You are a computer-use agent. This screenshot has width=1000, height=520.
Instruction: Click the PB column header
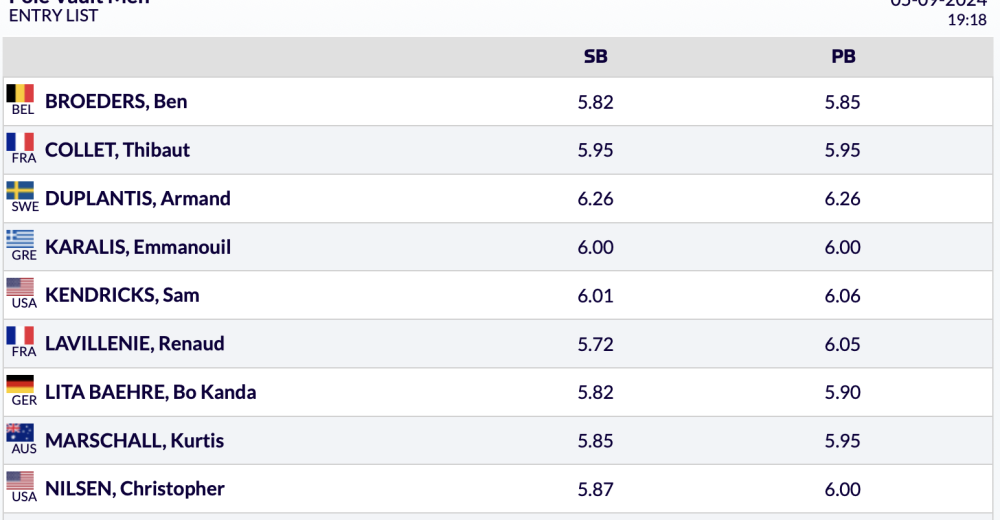843,57
